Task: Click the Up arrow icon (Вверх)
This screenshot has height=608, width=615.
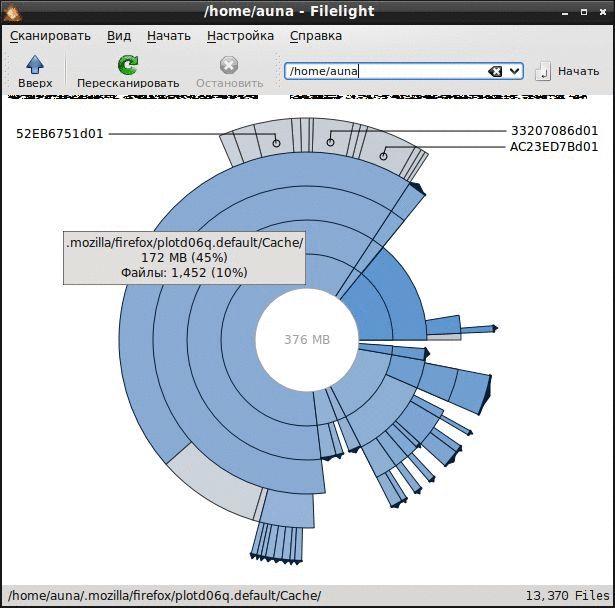Action: (x=35, y=65)
